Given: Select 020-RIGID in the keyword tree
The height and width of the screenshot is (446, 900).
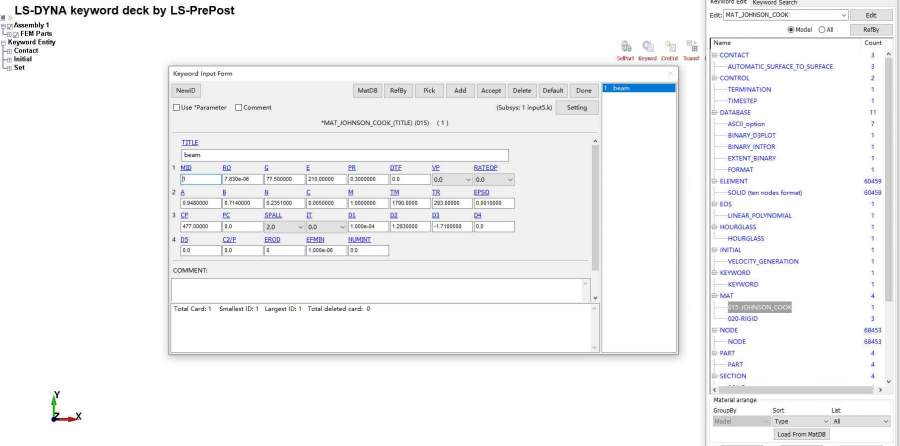Looking at the screenshot, I should tap(745, 318).
